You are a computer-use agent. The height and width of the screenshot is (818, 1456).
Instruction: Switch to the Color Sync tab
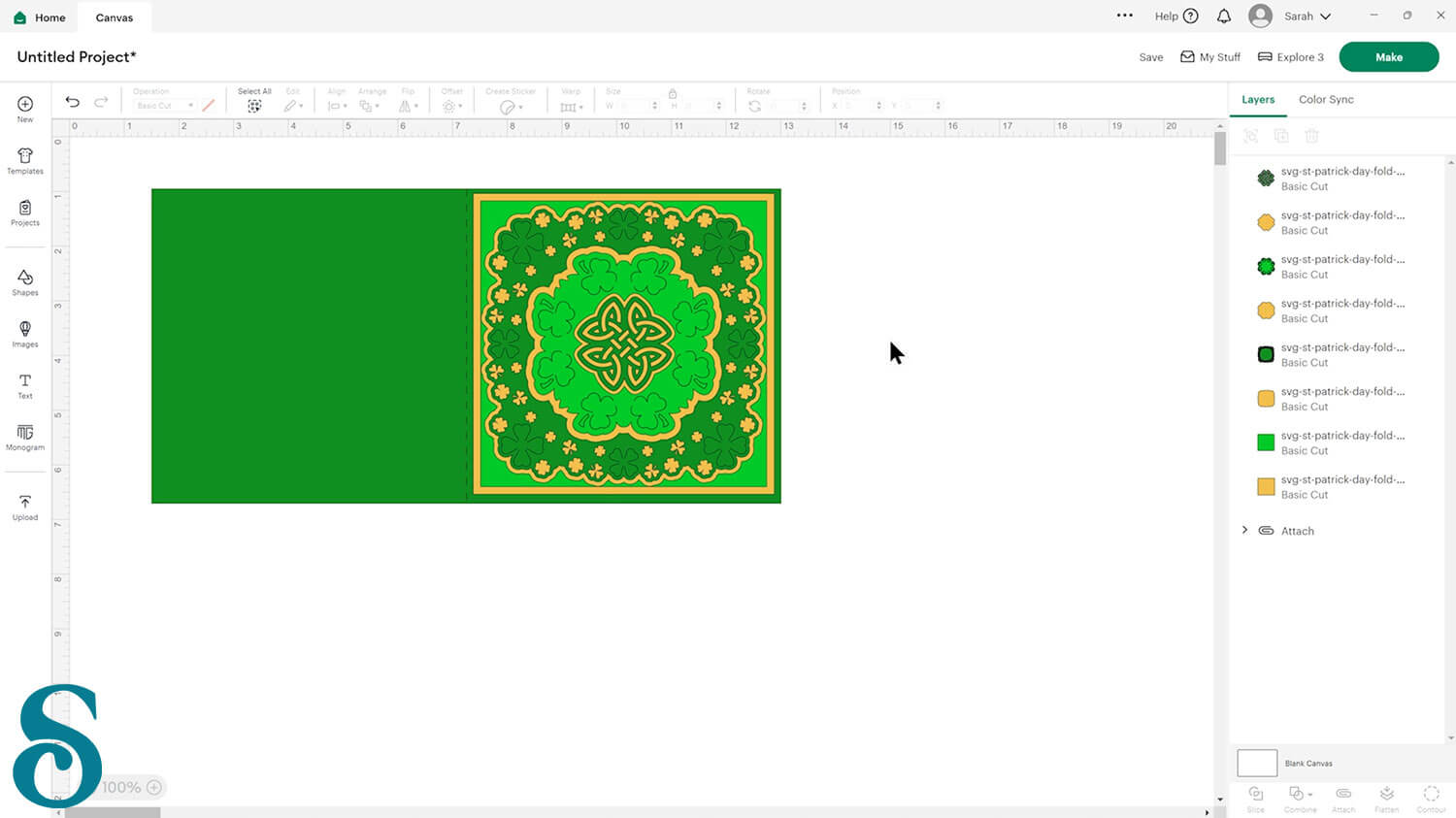pos(1326,99)
